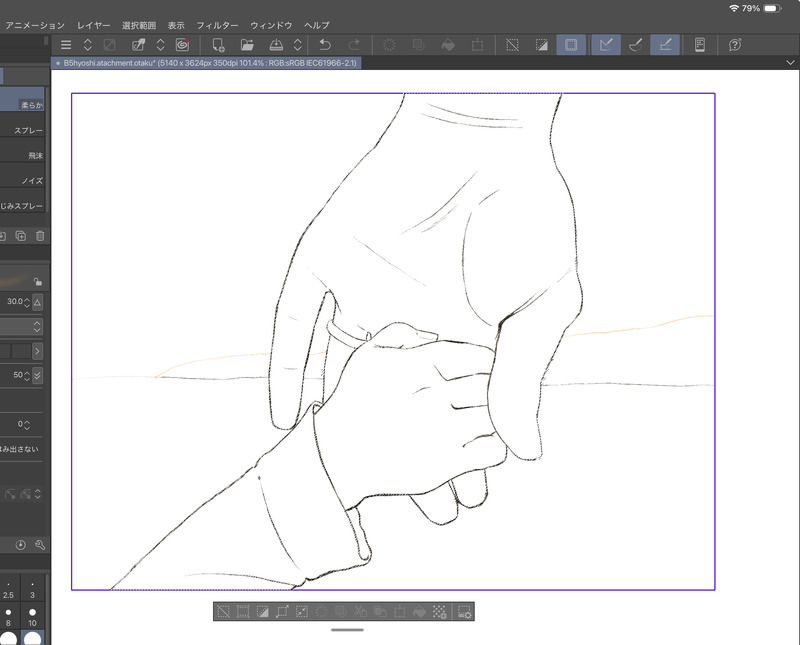Toggle snap to ruler button
800x645 pixels.
[606, 45]
